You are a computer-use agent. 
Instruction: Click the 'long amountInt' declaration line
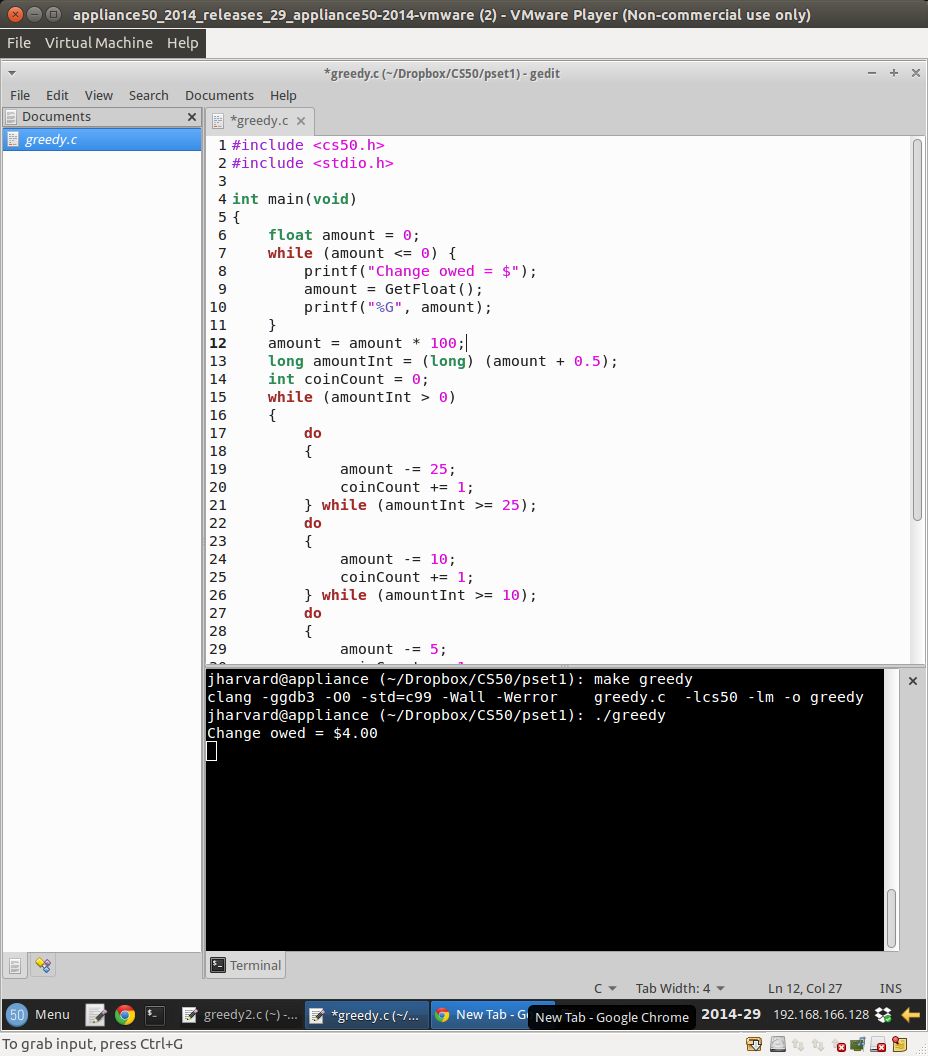coord(442,361)
